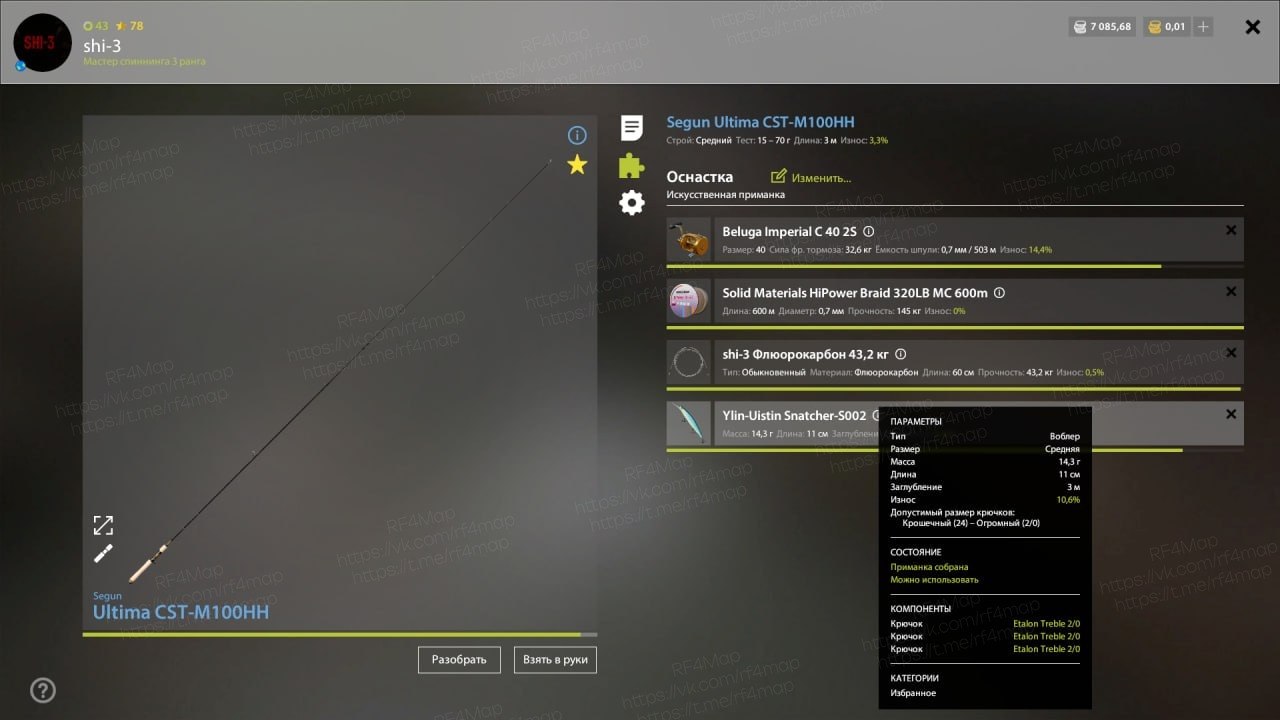Click the Взять в руки button
The width and height of the screenshot is (1280, 720).
point(555,660)
